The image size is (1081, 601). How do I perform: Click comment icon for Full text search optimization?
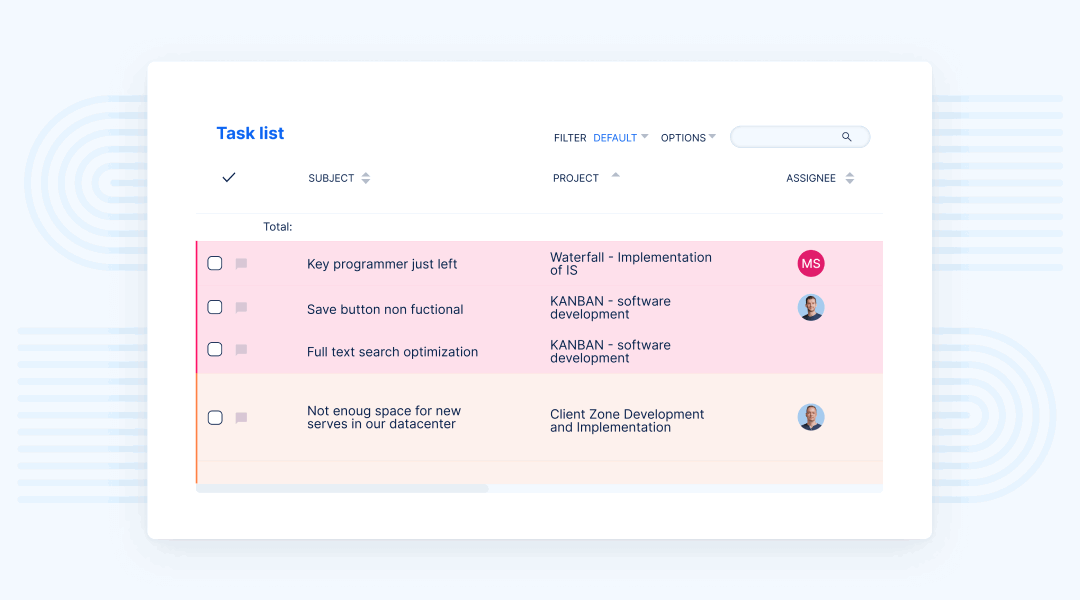241,350
